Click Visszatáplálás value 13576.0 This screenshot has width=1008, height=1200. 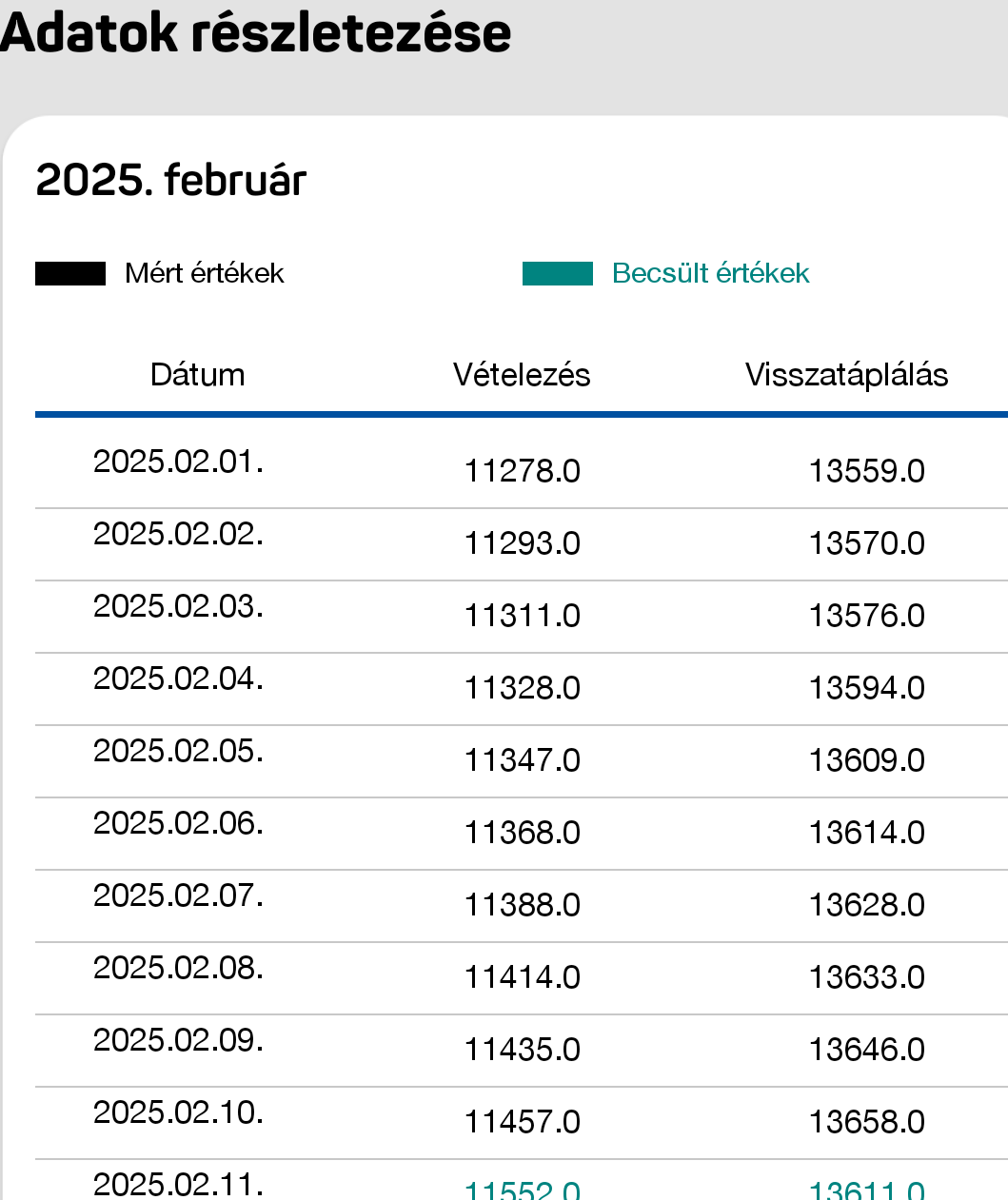pos(867,616)
